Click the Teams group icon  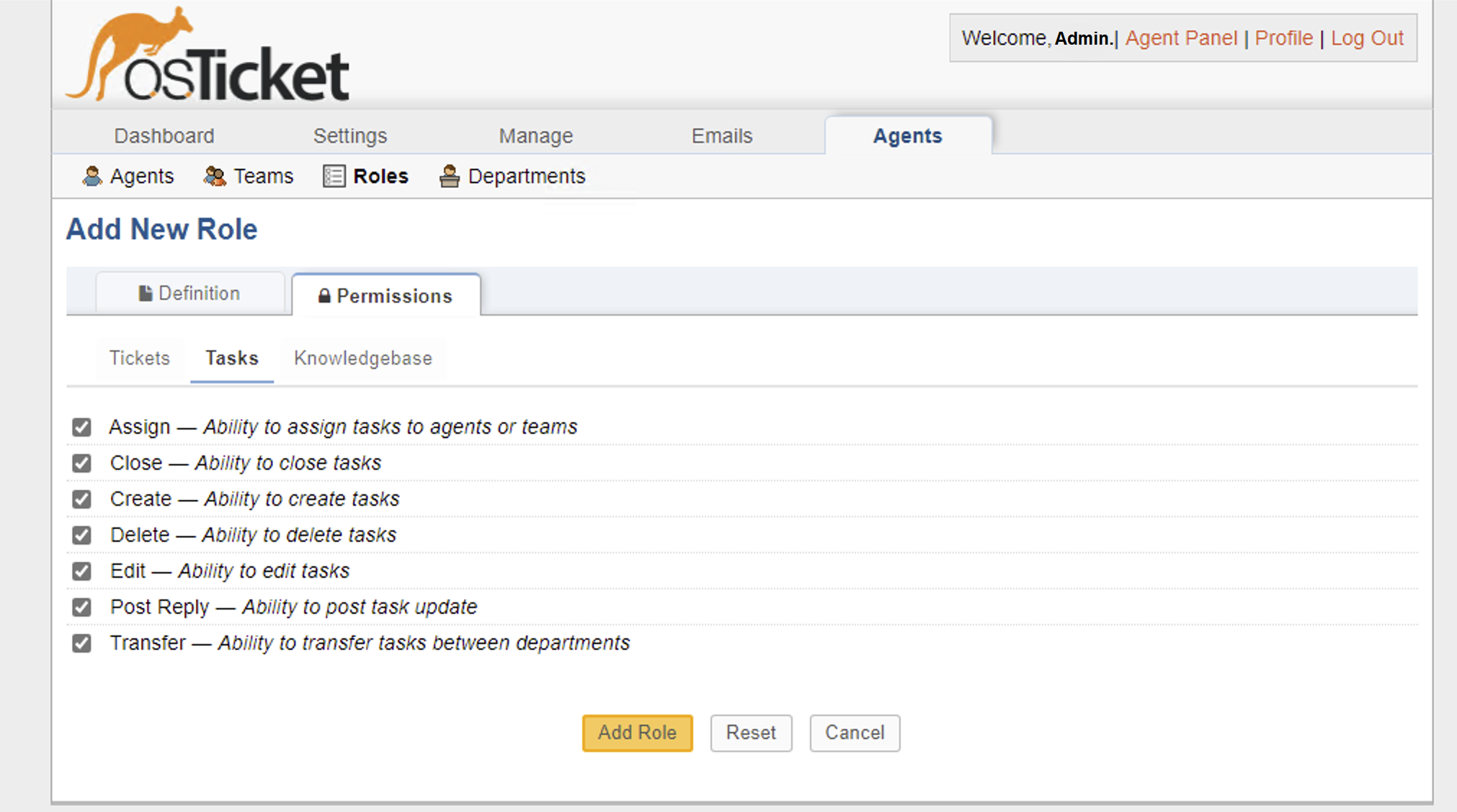click(215, 177)
